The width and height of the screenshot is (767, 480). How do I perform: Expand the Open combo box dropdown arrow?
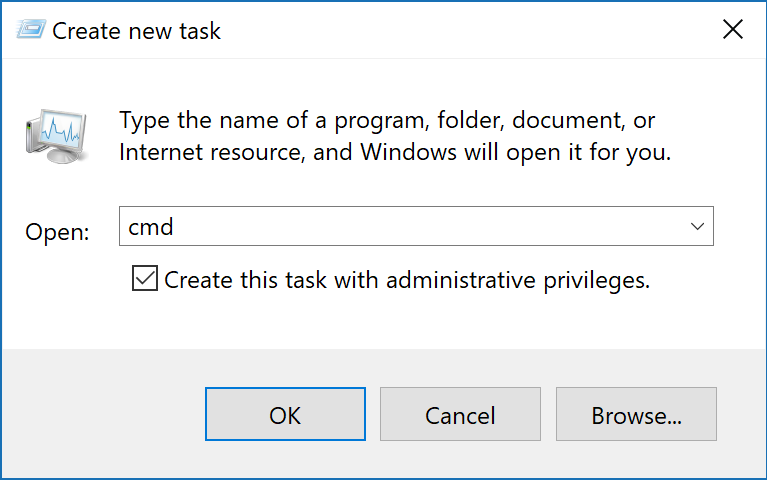(698, 227)
